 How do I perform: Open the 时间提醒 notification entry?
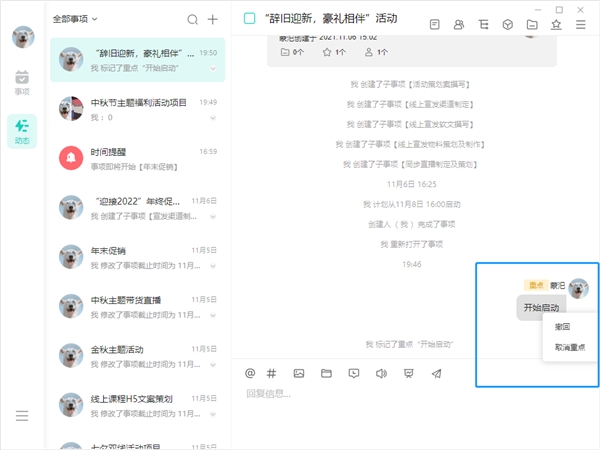tap(138, 159)
